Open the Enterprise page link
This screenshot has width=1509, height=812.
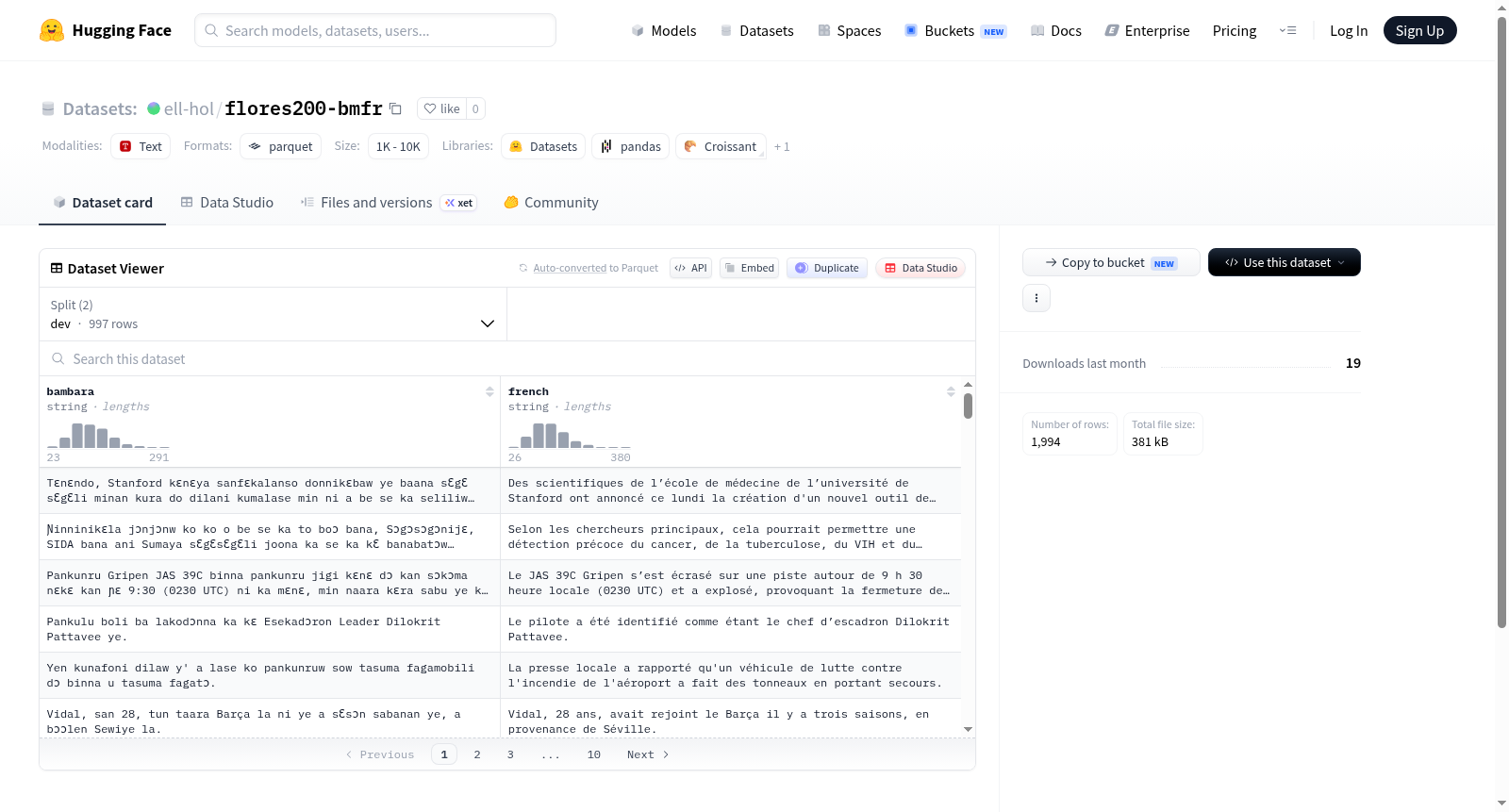coord(1147,30)
